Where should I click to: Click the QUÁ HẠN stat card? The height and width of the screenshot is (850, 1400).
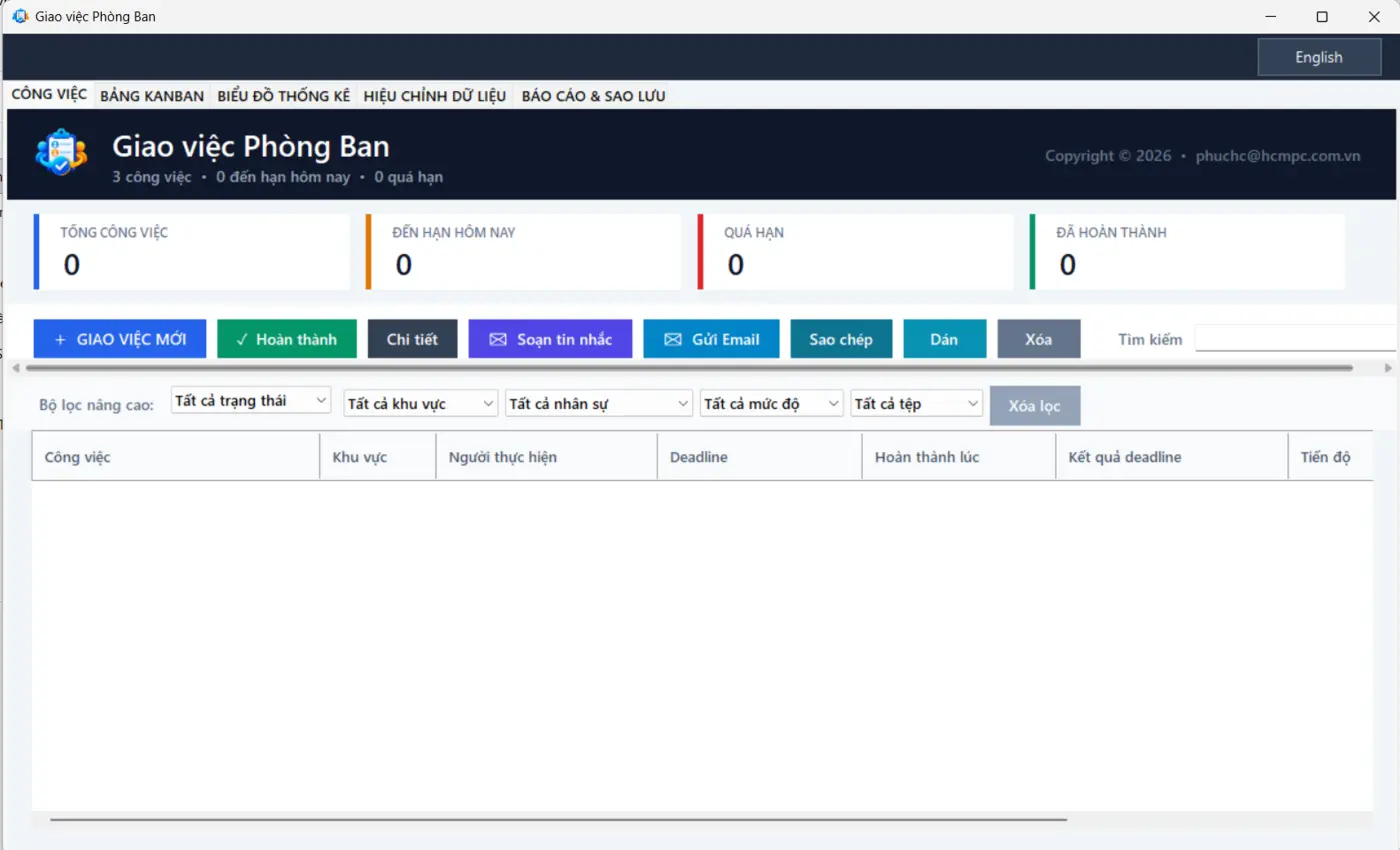856,252
